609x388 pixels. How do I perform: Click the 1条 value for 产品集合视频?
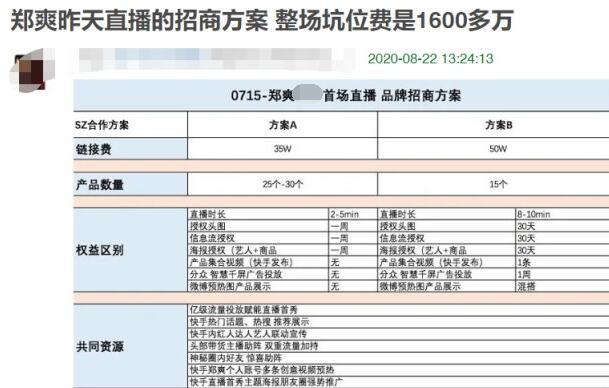pyautogui.click(x=524, y=263)
